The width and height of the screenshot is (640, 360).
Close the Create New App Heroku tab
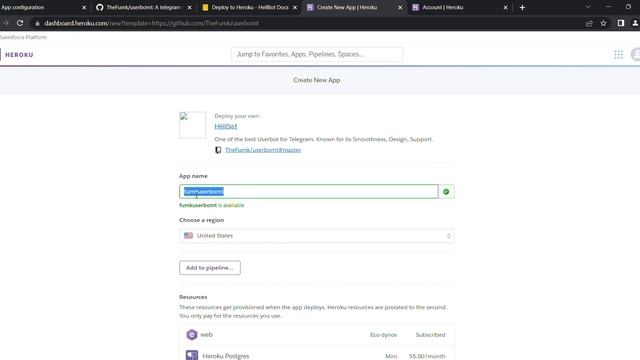pyautogui.click(x=400, y=7)
